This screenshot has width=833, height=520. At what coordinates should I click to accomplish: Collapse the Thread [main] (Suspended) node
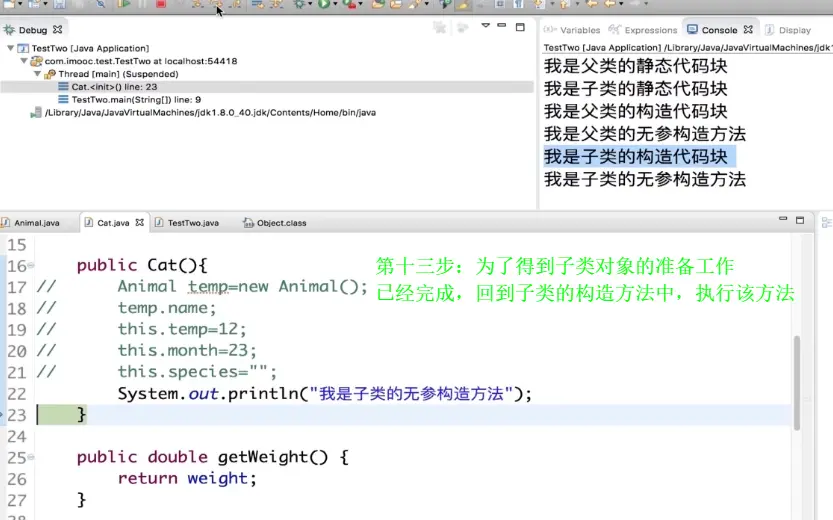37,74
